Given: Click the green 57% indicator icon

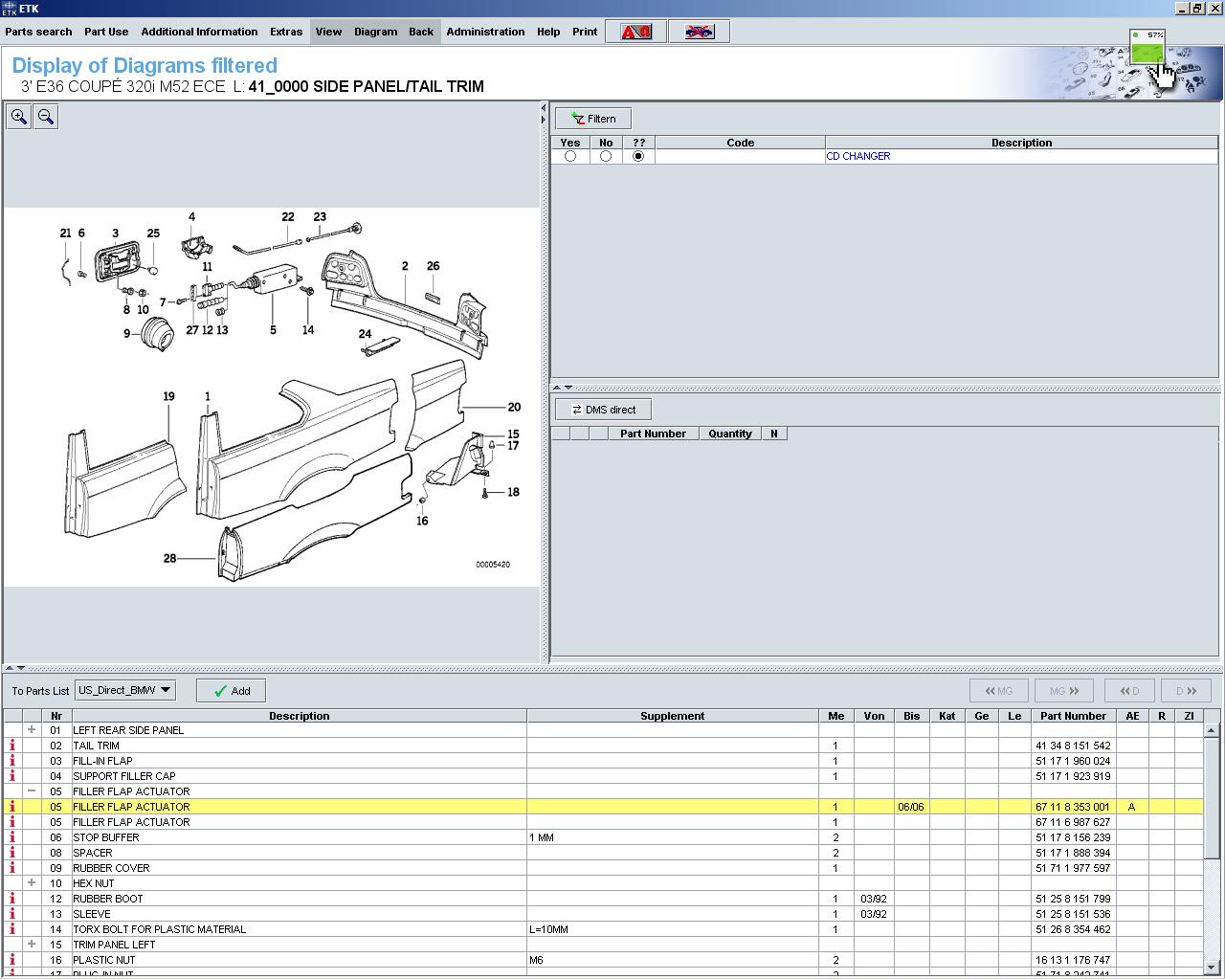Looking at the screenshot, I should [1147, 47].
